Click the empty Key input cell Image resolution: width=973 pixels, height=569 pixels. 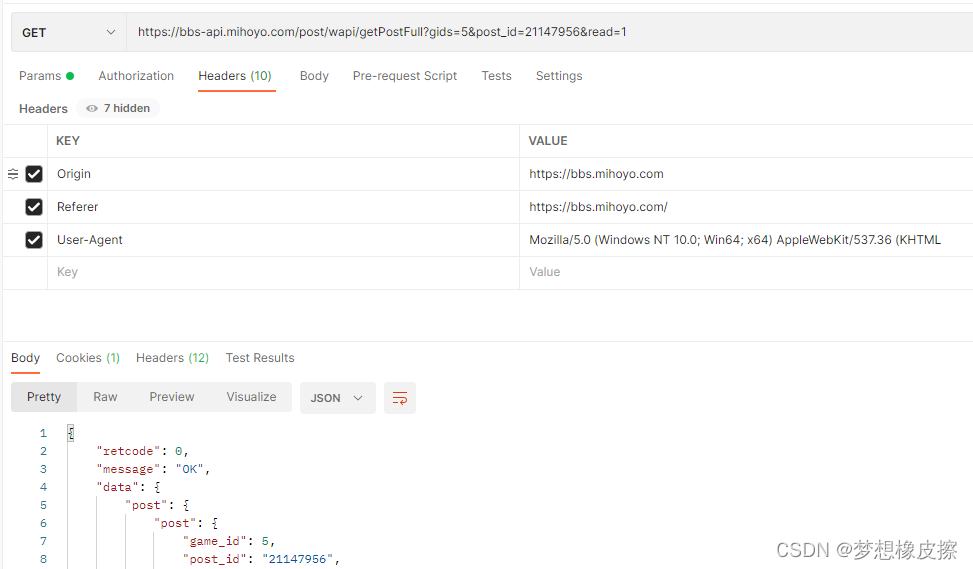(x=280, y=272)
